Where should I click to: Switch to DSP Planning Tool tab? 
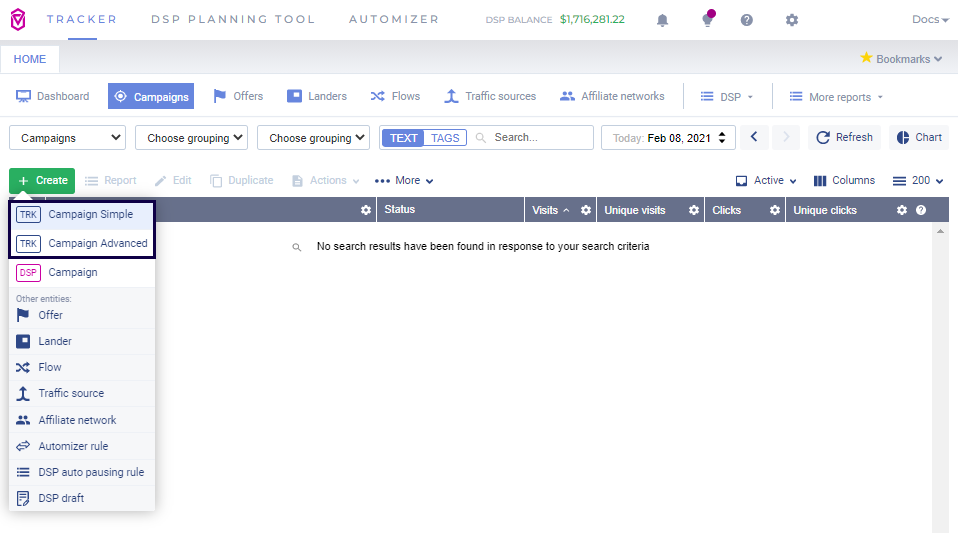point(232,19)
